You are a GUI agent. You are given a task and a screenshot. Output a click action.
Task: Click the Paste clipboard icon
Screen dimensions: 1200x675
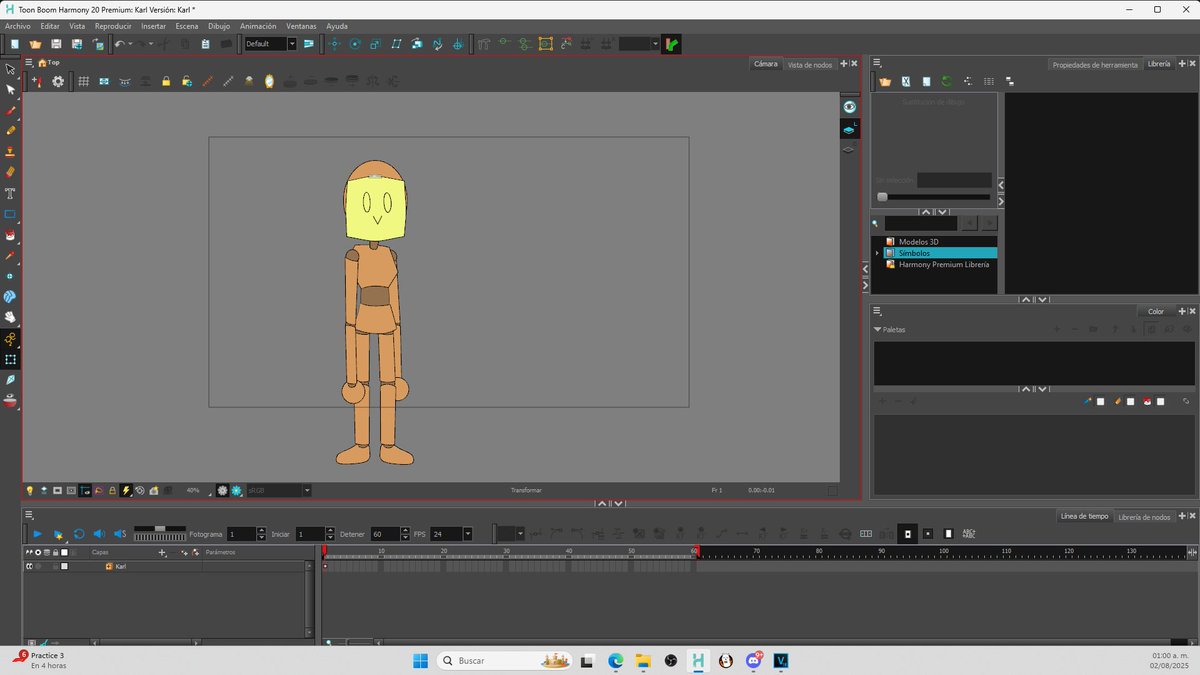(205, 44)
